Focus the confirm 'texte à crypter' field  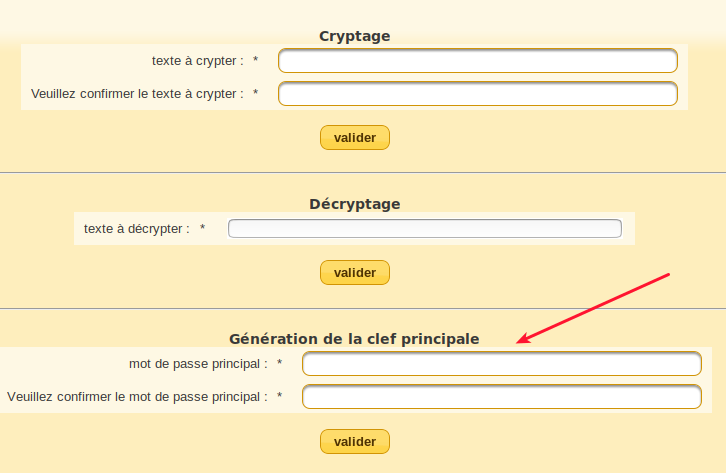[x=477, y=94]
